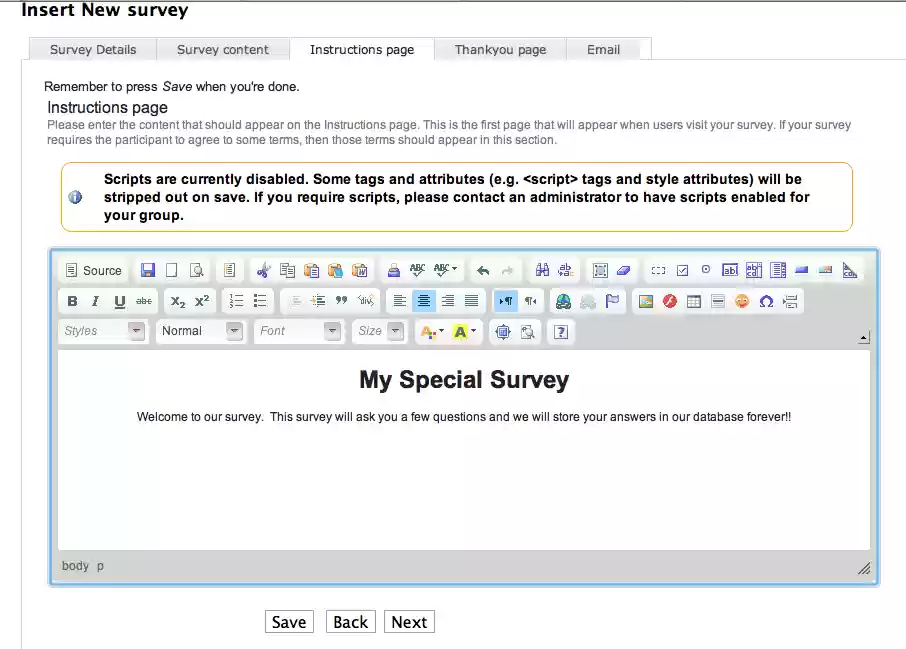Switch to the Thankyou page tab
This screenshot has width=906, height=649.
[500, 49]
